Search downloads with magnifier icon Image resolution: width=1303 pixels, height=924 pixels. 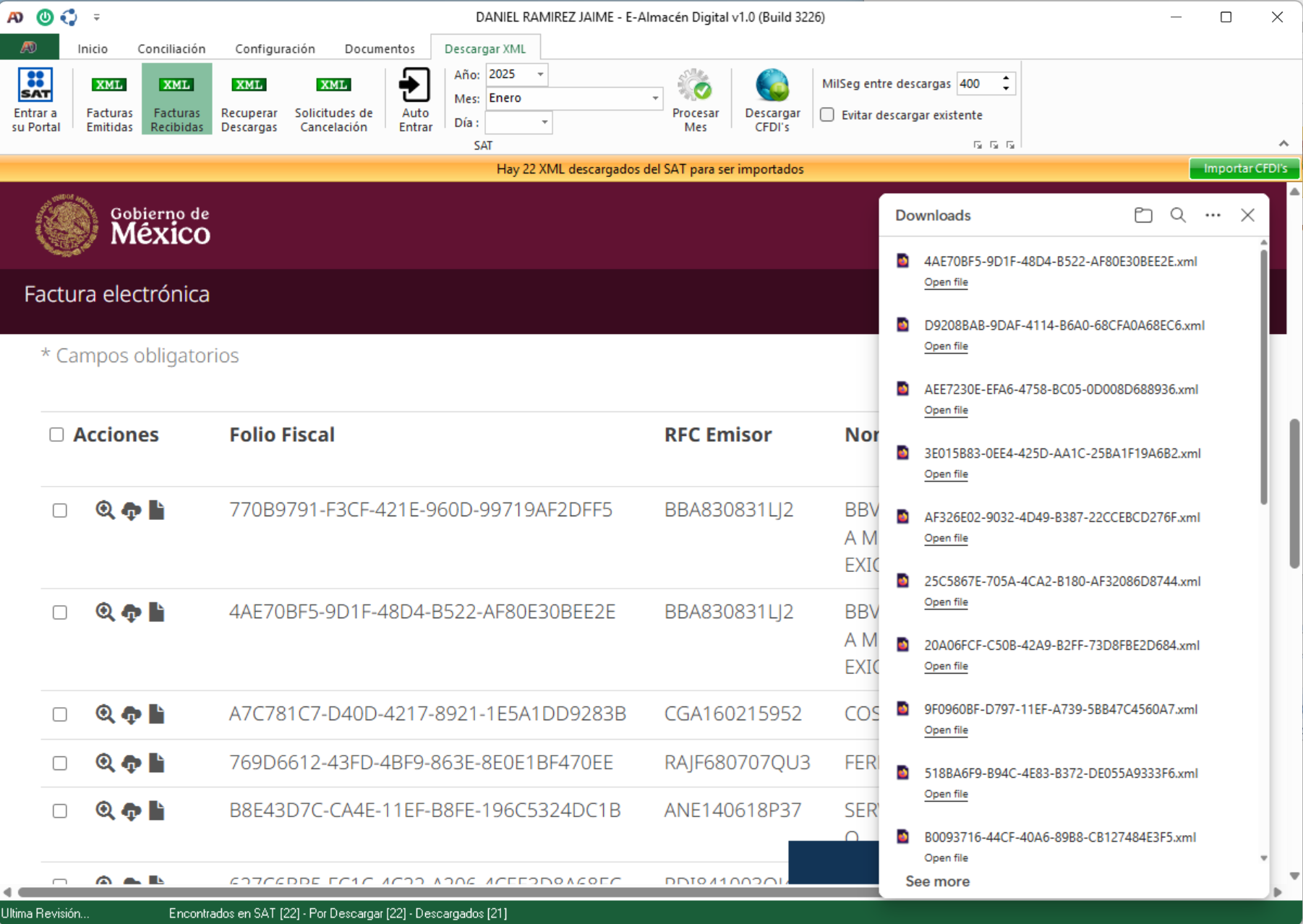1178,215
